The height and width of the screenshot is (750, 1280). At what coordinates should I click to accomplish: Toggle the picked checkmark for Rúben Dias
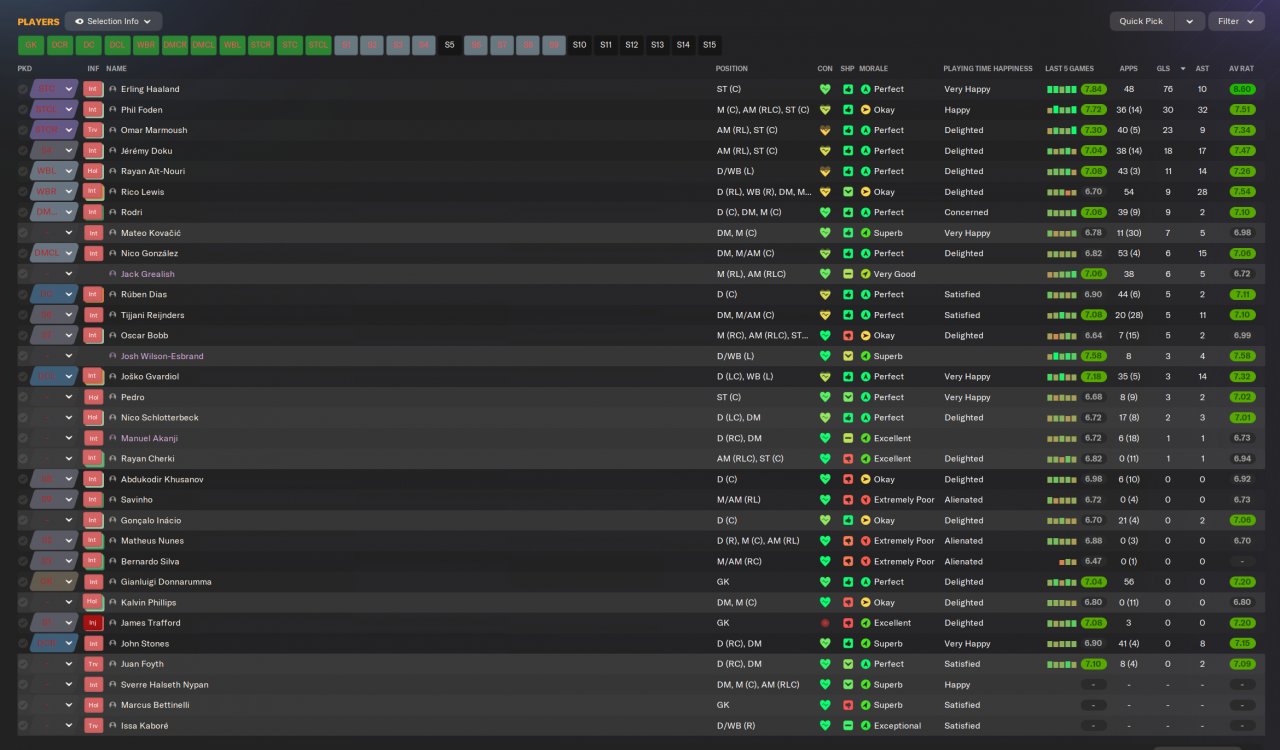coord(23,294)
